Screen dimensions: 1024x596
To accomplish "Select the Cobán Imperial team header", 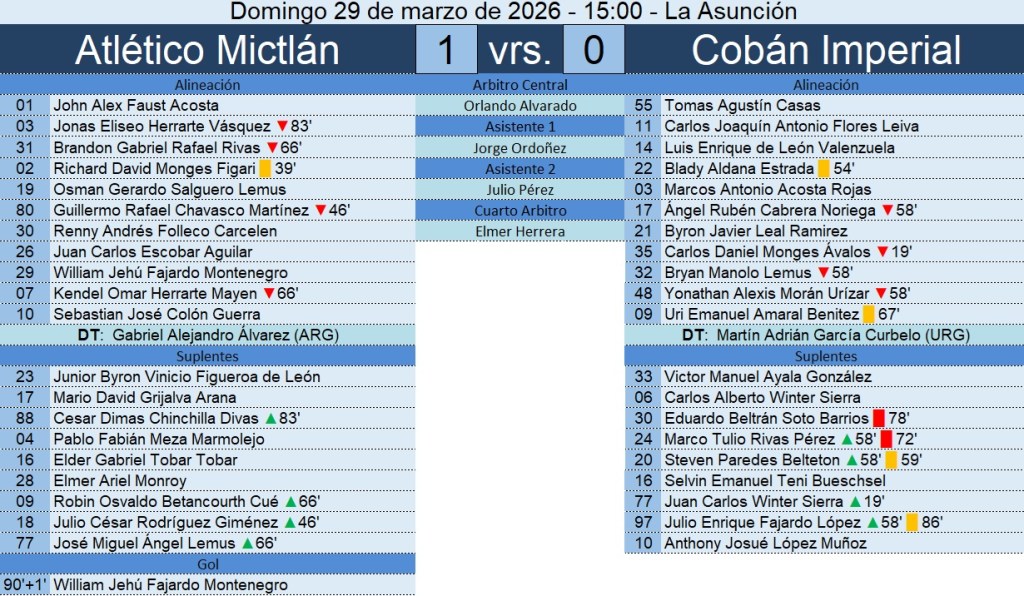I will point(825,50).
